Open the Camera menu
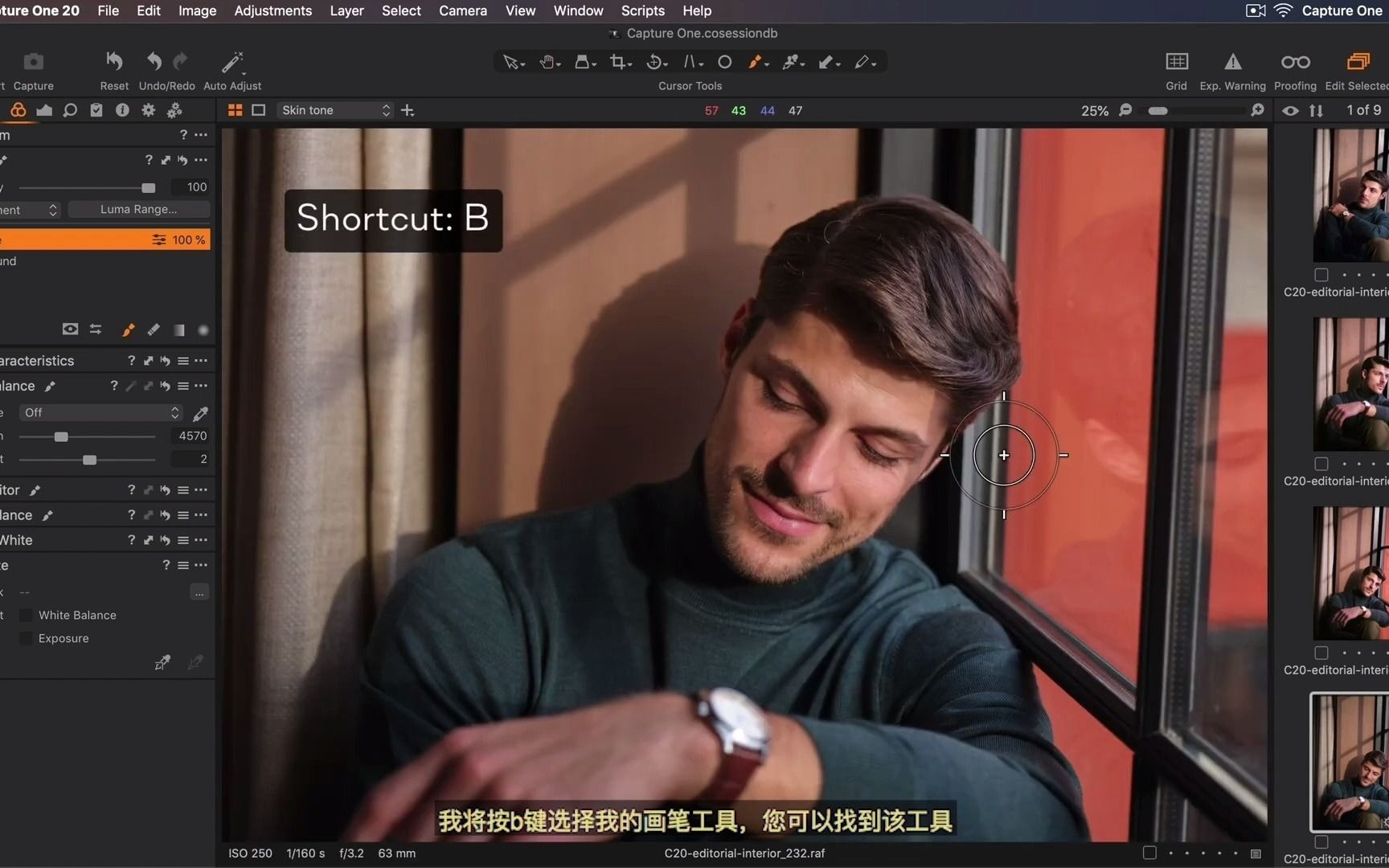1389x868 pixels. pos(462,10)
